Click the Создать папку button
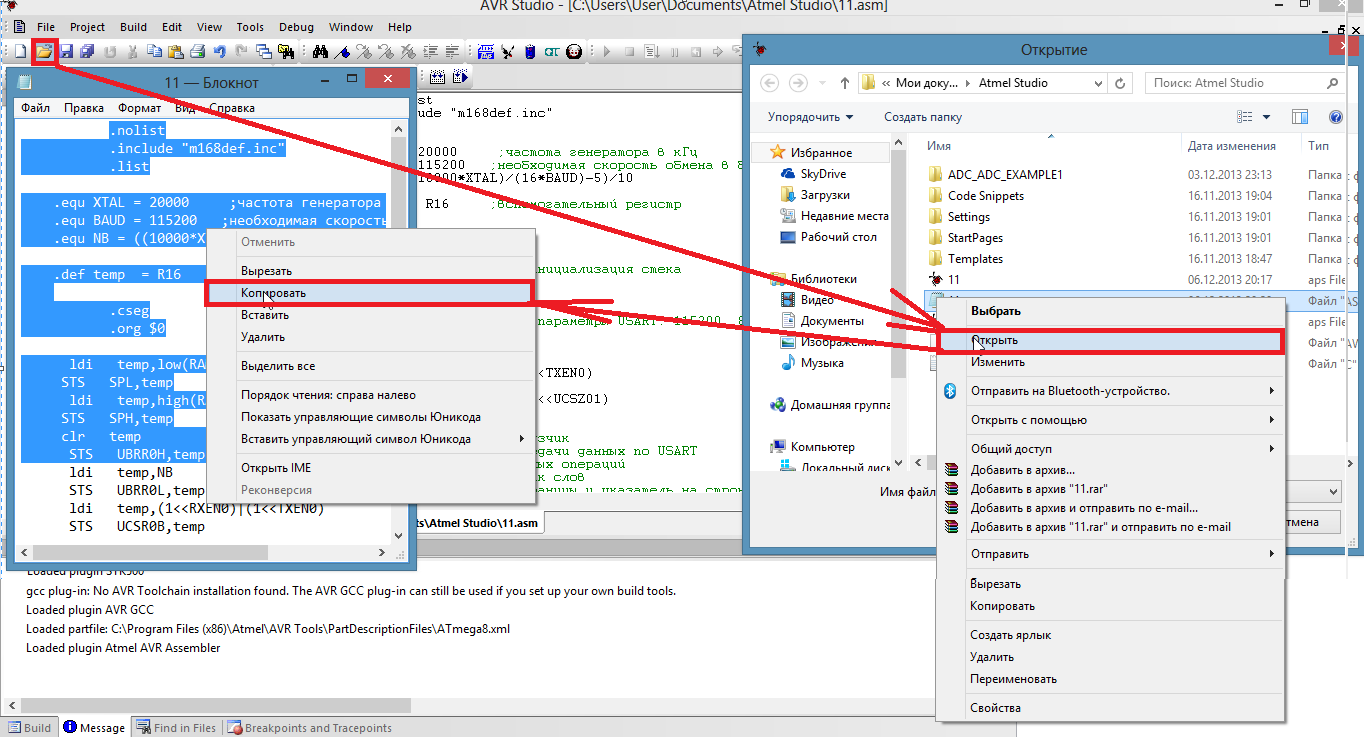 click(923, 117)
